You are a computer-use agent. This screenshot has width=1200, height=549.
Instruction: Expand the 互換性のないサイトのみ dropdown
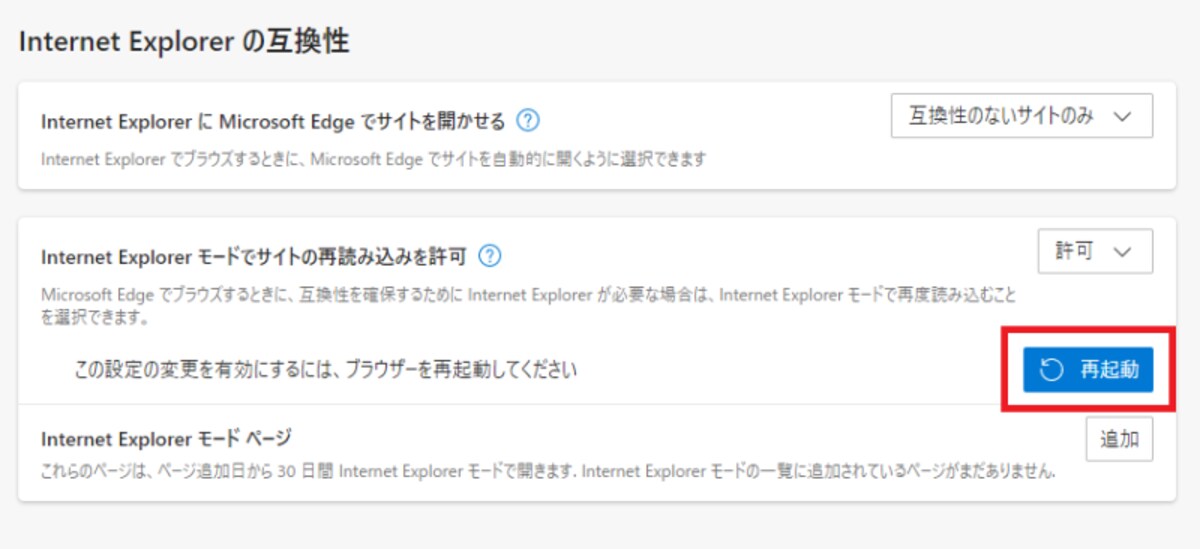tap(1022, 116)
